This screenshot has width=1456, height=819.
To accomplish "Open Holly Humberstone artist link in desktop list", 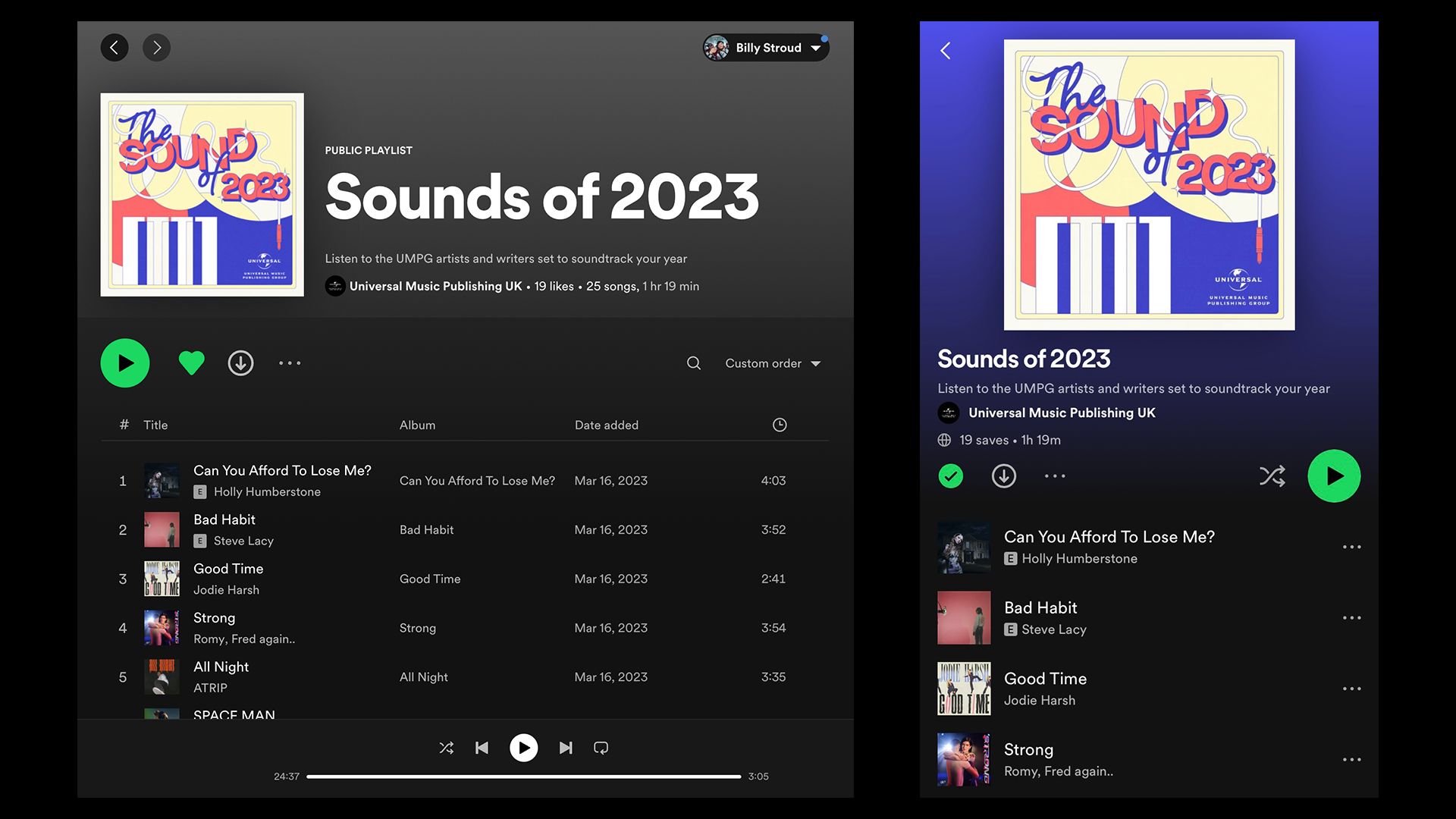I will pyautogui.click(x=267, y=492).
